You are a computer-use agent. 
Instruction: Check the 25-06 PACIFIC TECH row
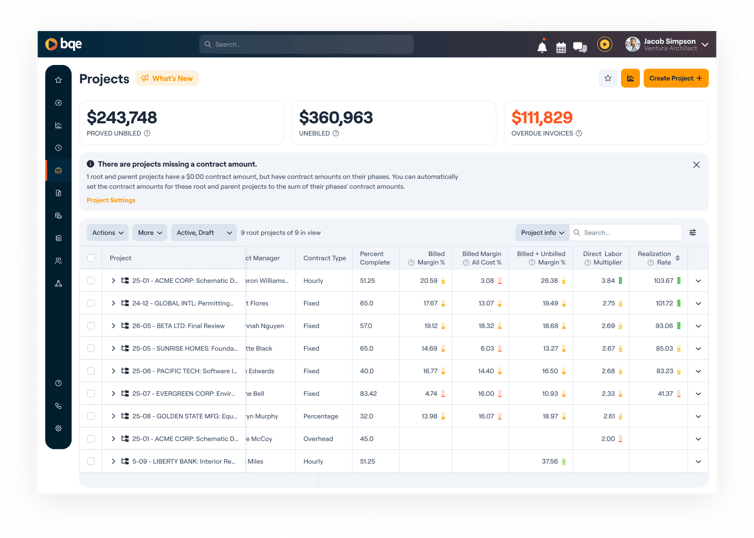pyautogui.click(x=91, y=371)
